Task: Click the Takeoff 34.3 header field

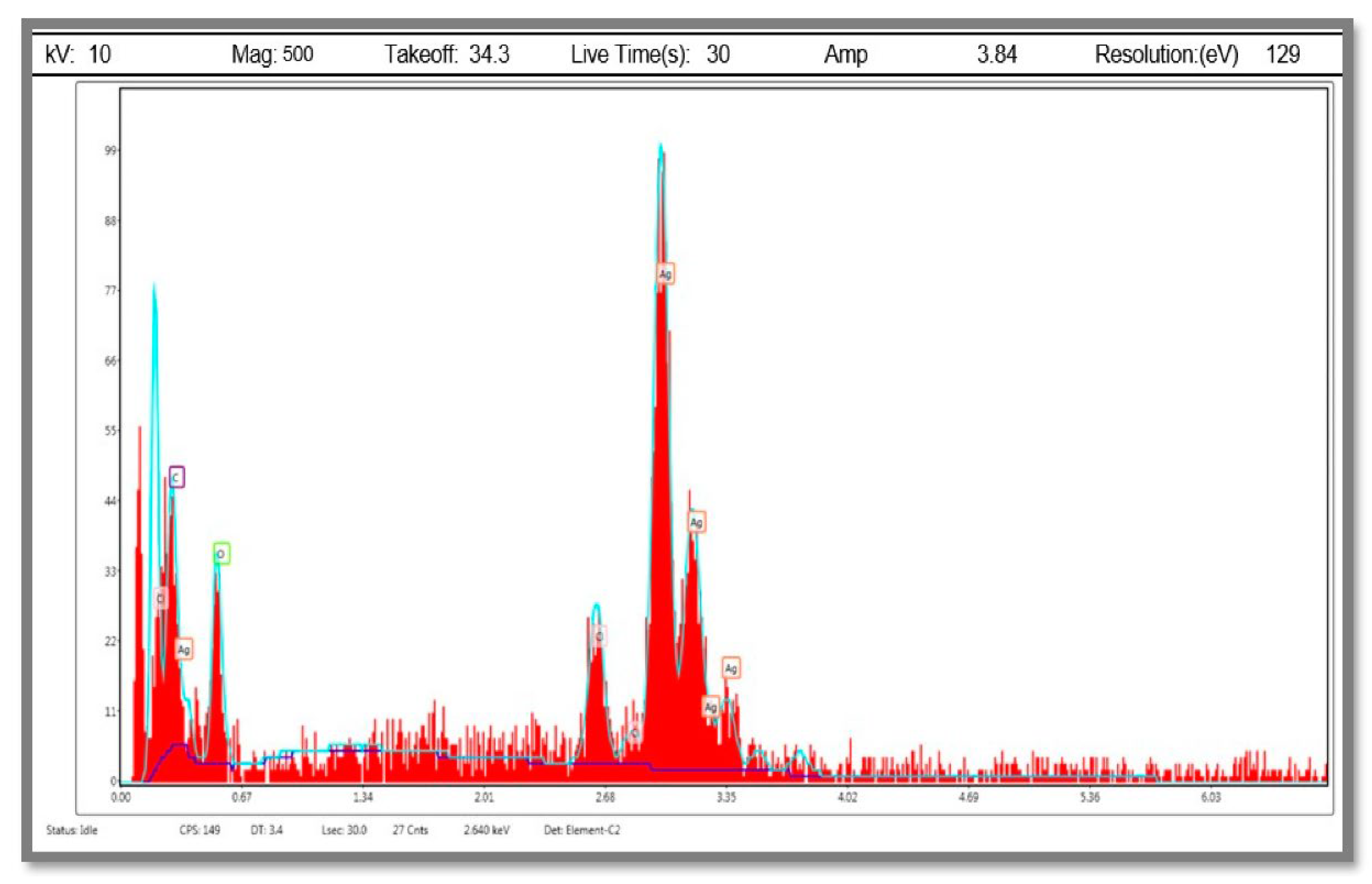Action: [x=446, y=54]
